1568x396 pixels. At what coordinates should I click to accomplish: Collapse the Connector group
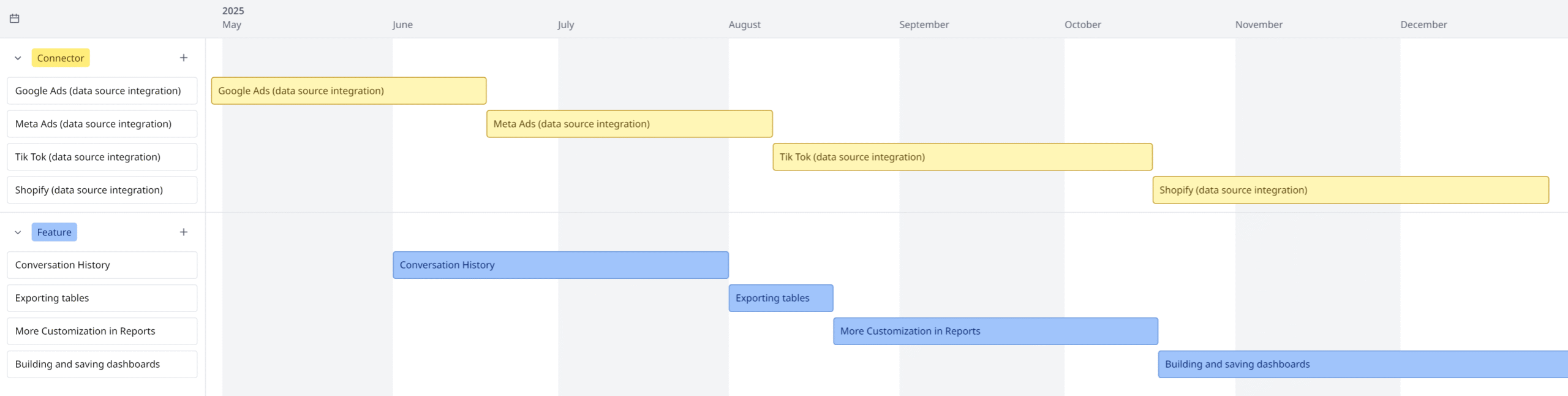[x=18, y=58]
